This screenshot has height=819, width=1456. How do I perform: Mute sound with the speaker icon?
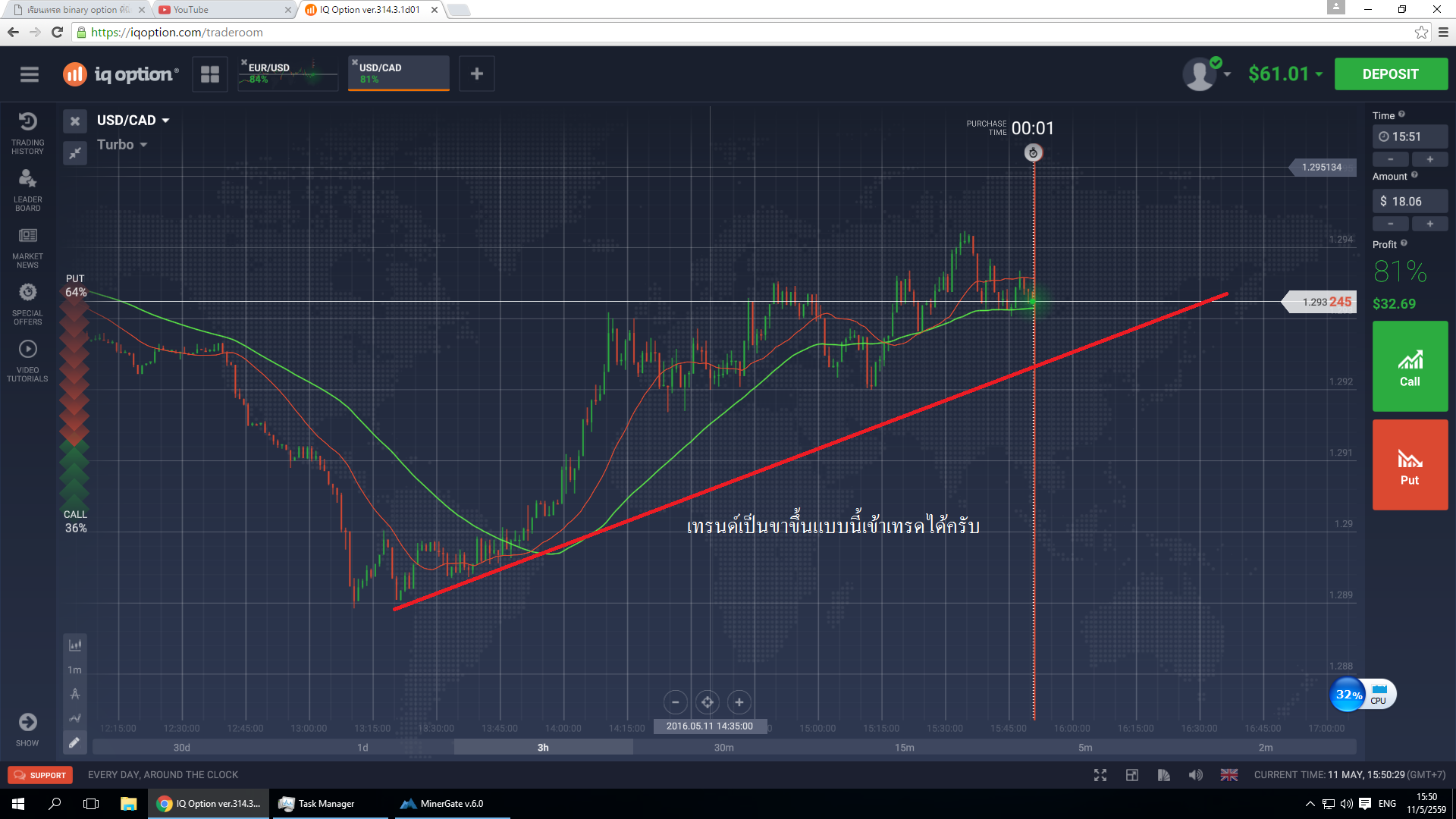click(x=1195, y=774)
